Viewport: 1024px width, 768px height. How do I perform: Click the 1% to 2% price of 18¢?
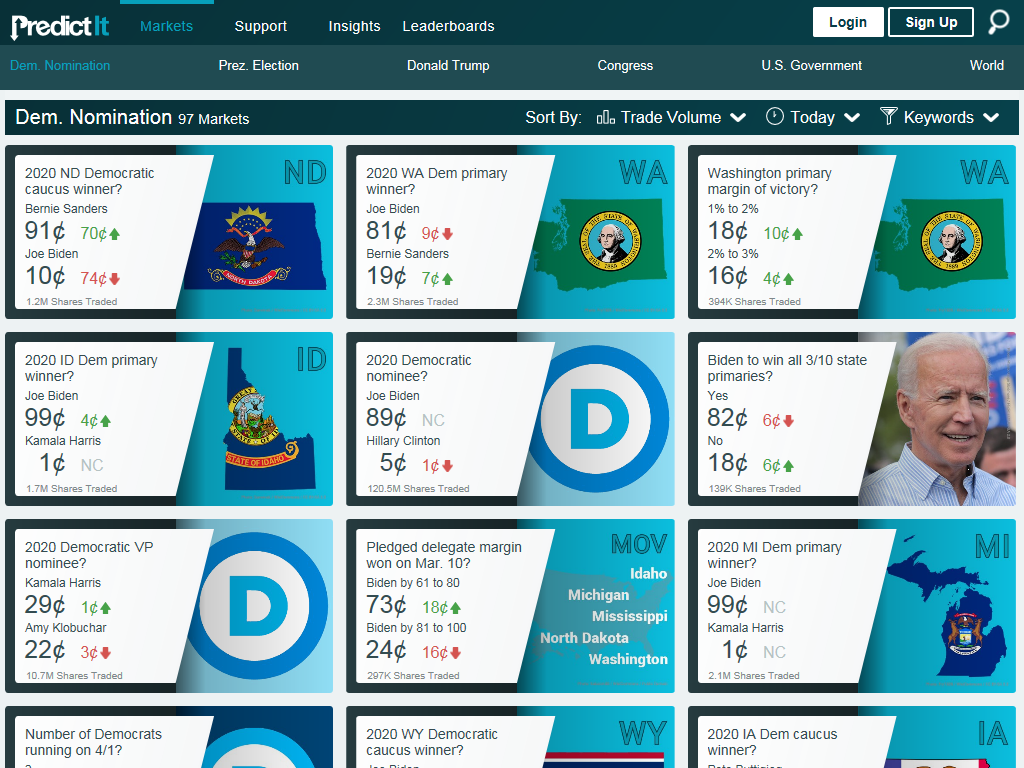pyautogui.click(x=728, y=231)
